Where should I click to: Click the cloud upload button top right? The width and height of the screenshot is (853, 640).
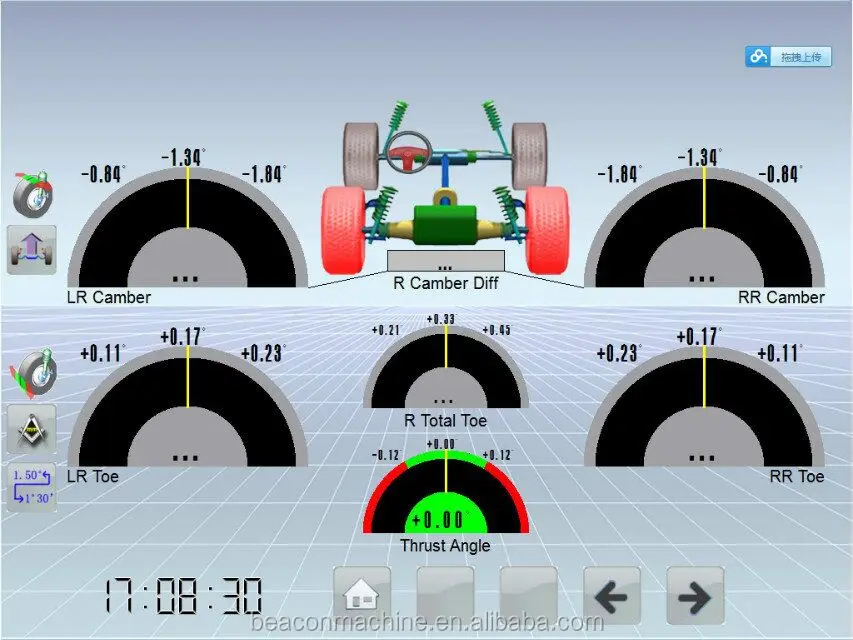coord(788,57)
